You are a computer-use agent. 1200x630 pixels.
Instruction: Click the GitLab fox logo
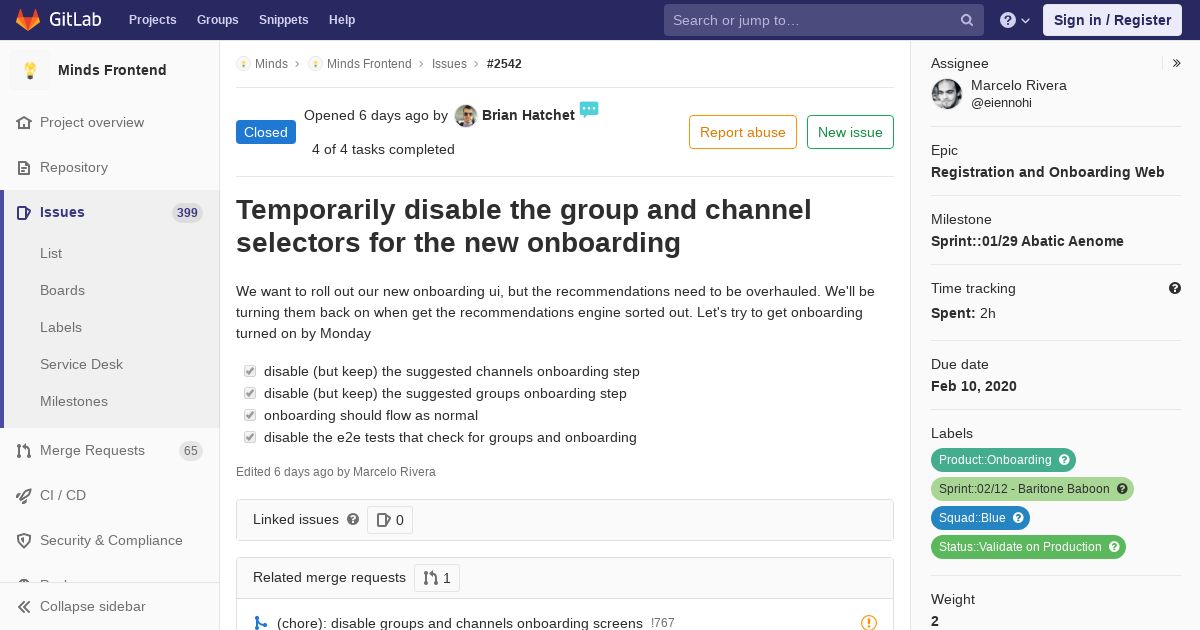(x=28, y=19)
